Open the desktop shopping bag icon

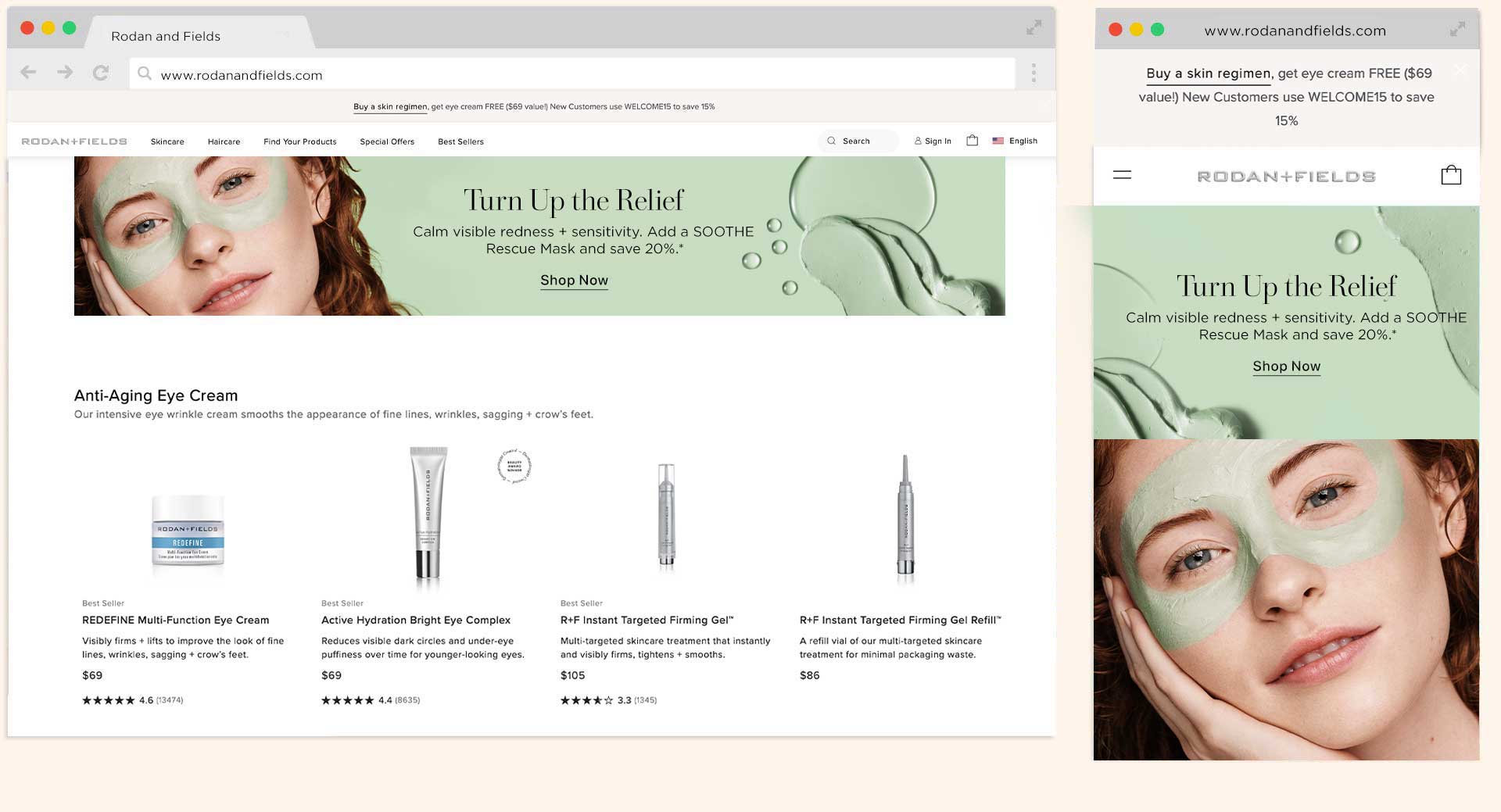tap(972, 141)
